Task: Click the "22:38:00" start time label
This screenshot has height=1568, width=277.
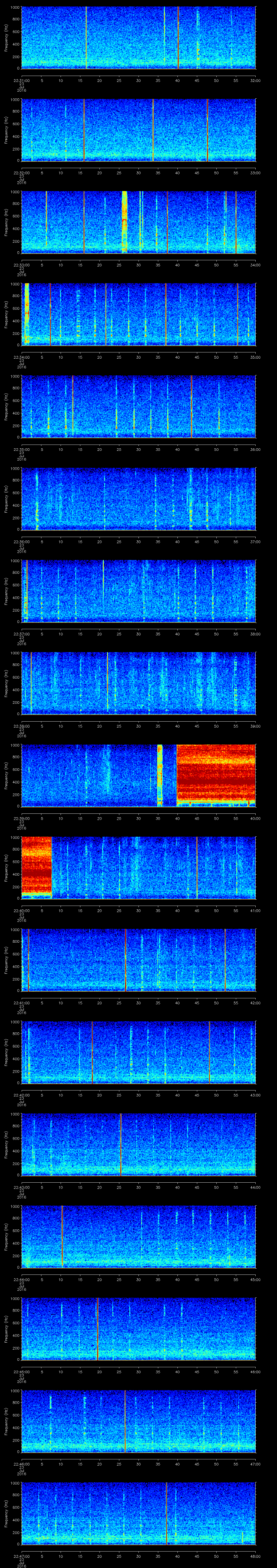Action: (x=21, y=726)
